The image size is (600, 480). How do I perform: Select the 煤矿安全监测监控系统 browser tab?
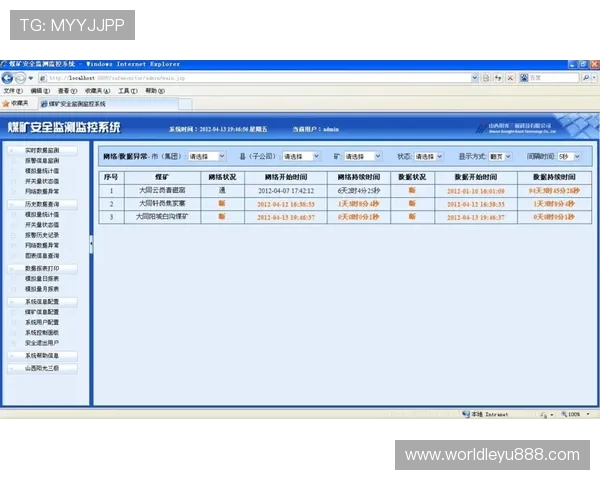(x=108, y=104)
